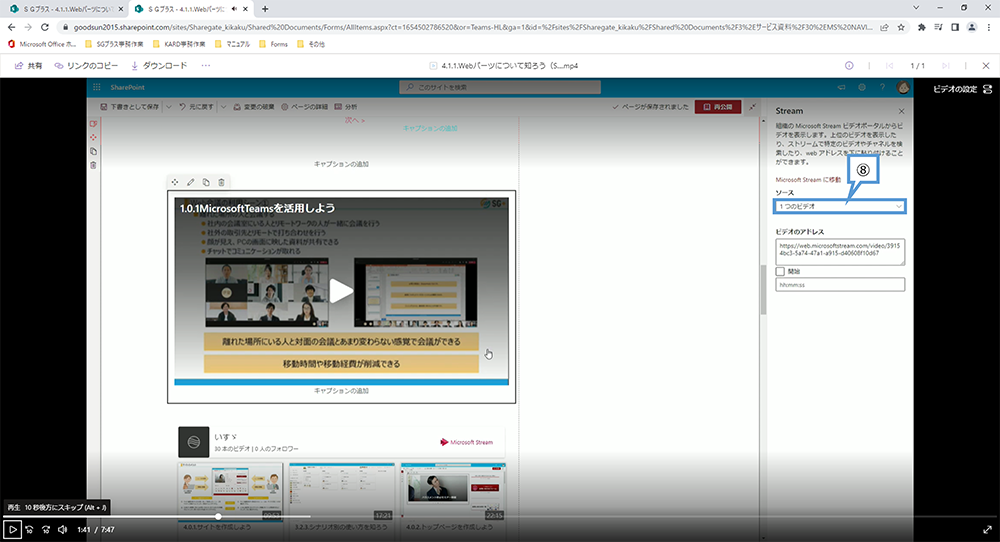Go to previous file arrow in viewer

(890, 66)
